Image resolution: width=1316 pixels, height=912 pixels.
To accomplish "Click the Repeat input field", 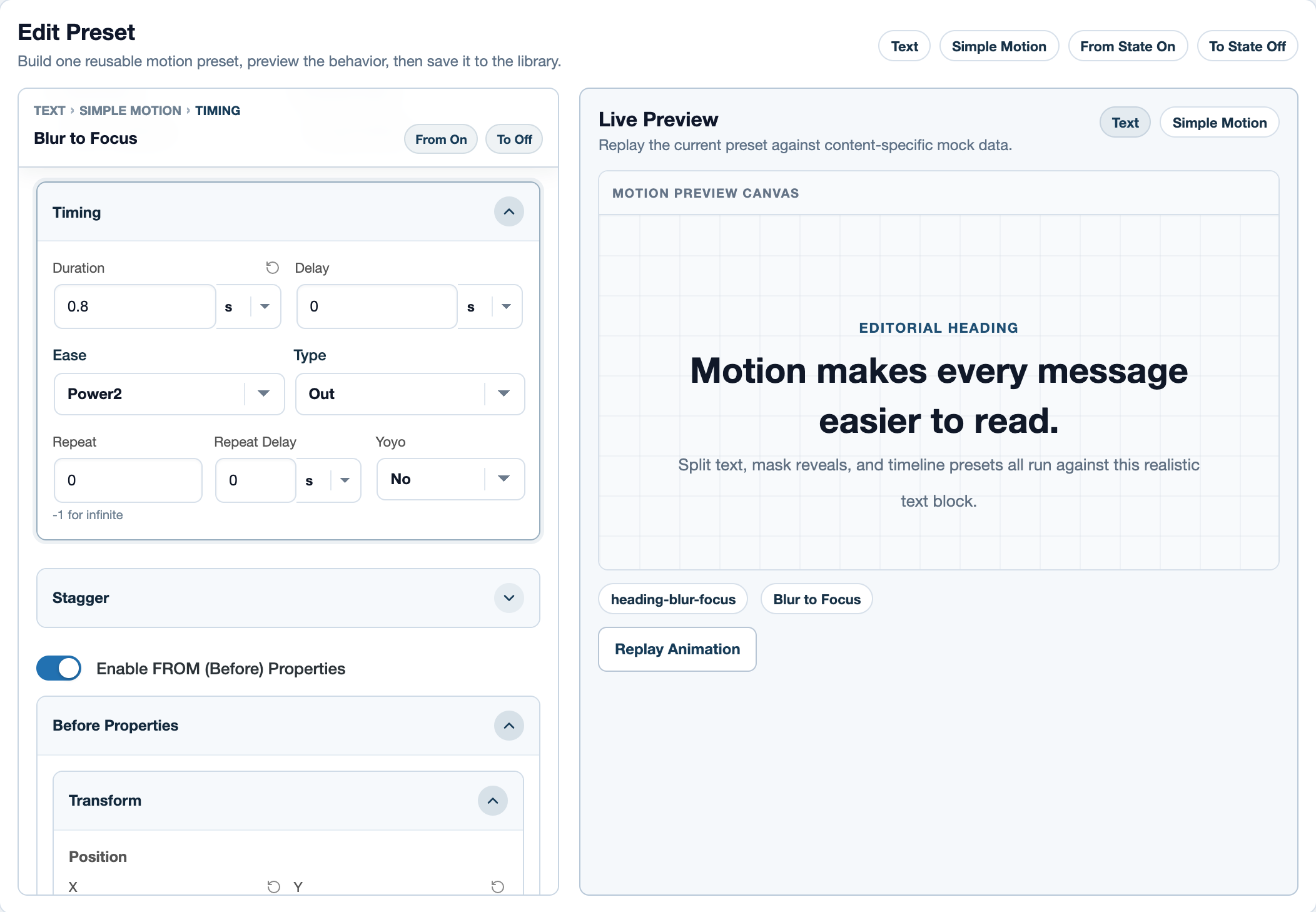I will tap(128, 480).
